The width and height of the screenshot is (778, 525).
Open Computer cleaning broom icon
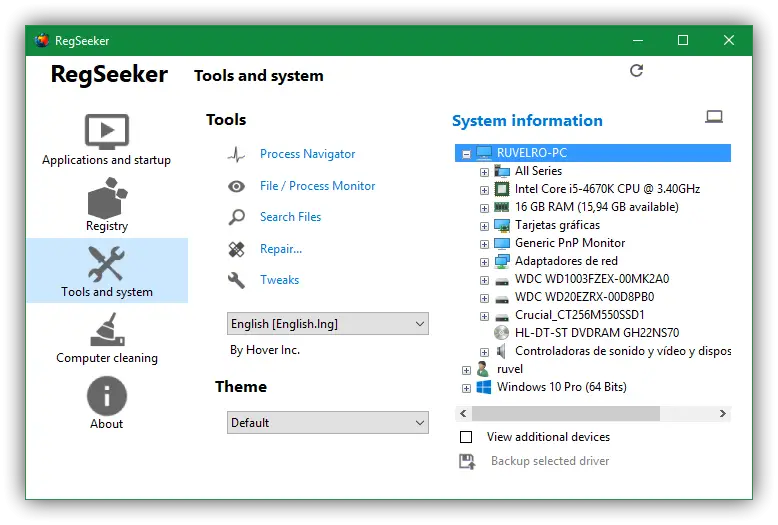click(107, 329)
